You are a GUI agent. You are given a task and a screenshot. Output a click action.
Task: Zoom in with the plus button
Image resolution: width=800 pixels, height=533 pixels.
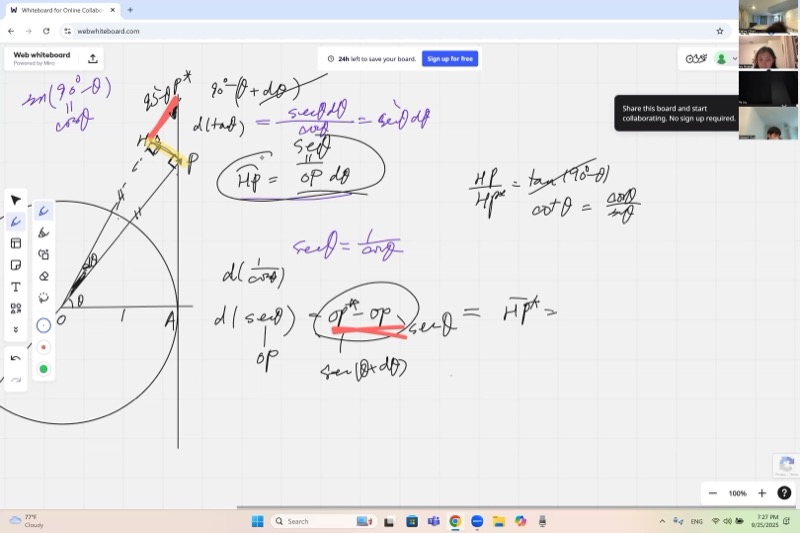(762, 493)
